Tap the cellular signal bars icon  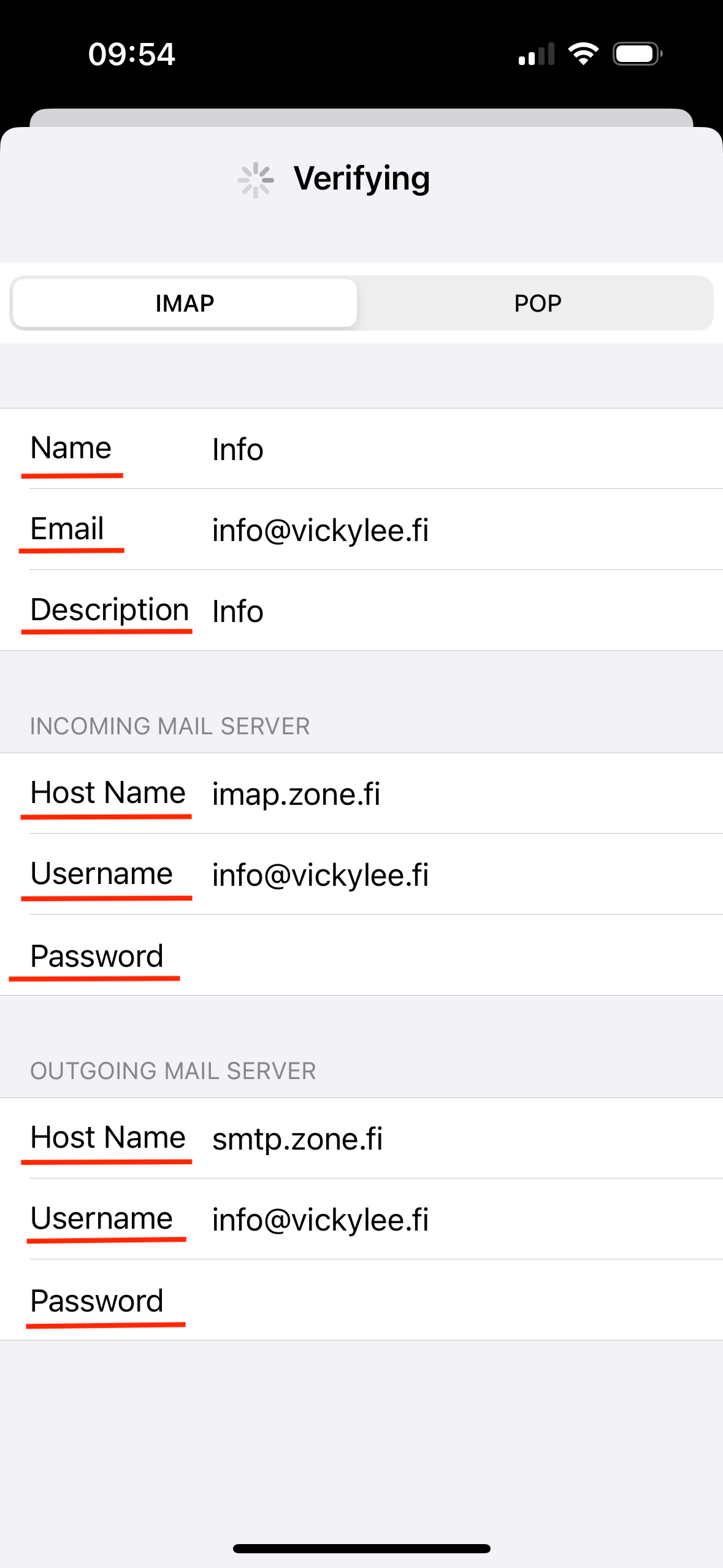537,54
